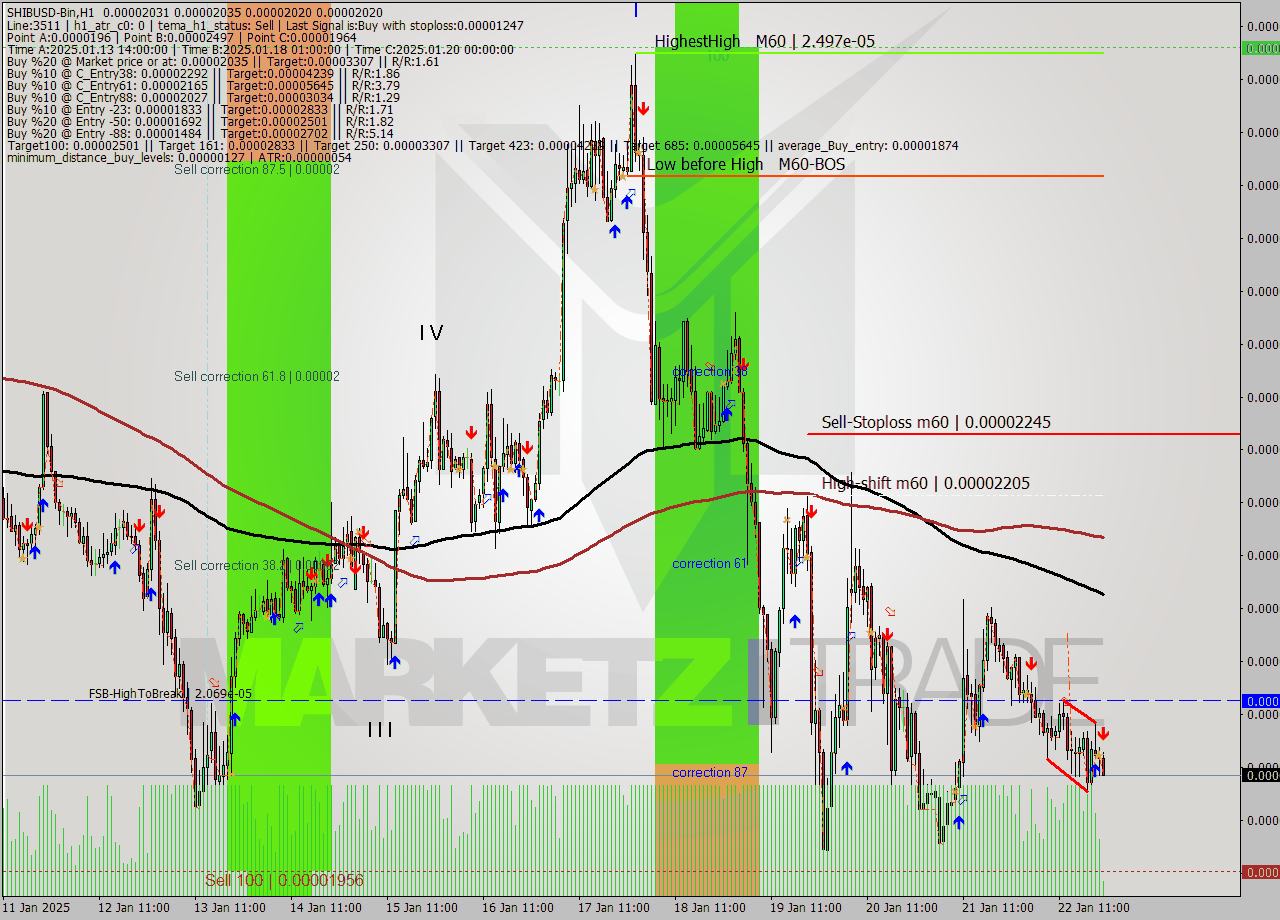The image size is (1280, 920).
Task: Select the 'High-shift m60 | 0.00002205' label
Action: pyautogui.click(x=925, y=483)
